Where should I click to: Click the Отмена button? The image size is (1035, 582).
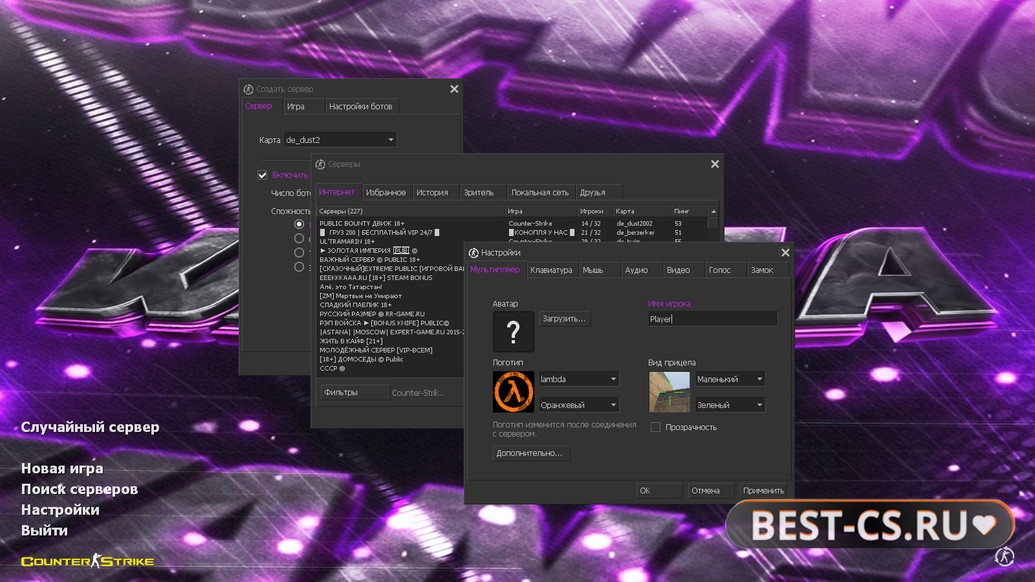[x=710, y=490]
